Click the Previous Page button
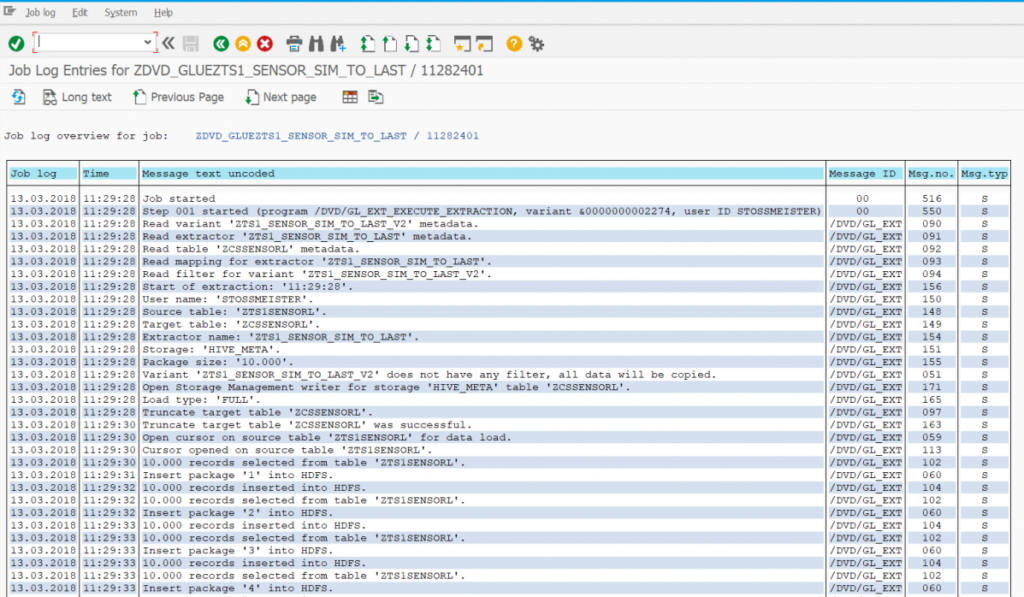 click(178, 97)
